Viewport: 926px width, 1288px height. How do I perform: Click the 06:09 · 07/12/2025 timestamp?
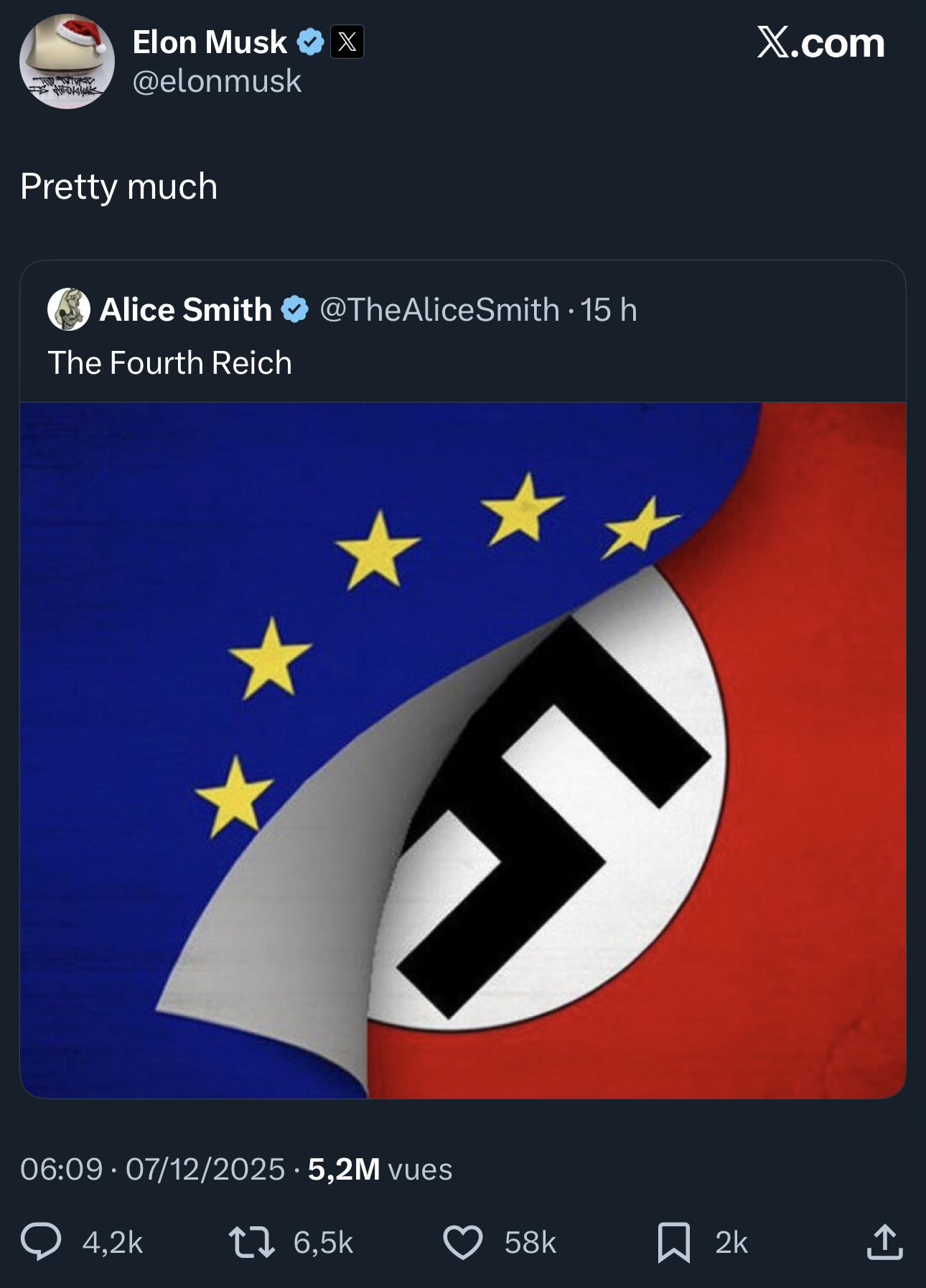click(x=152, y=1169)
